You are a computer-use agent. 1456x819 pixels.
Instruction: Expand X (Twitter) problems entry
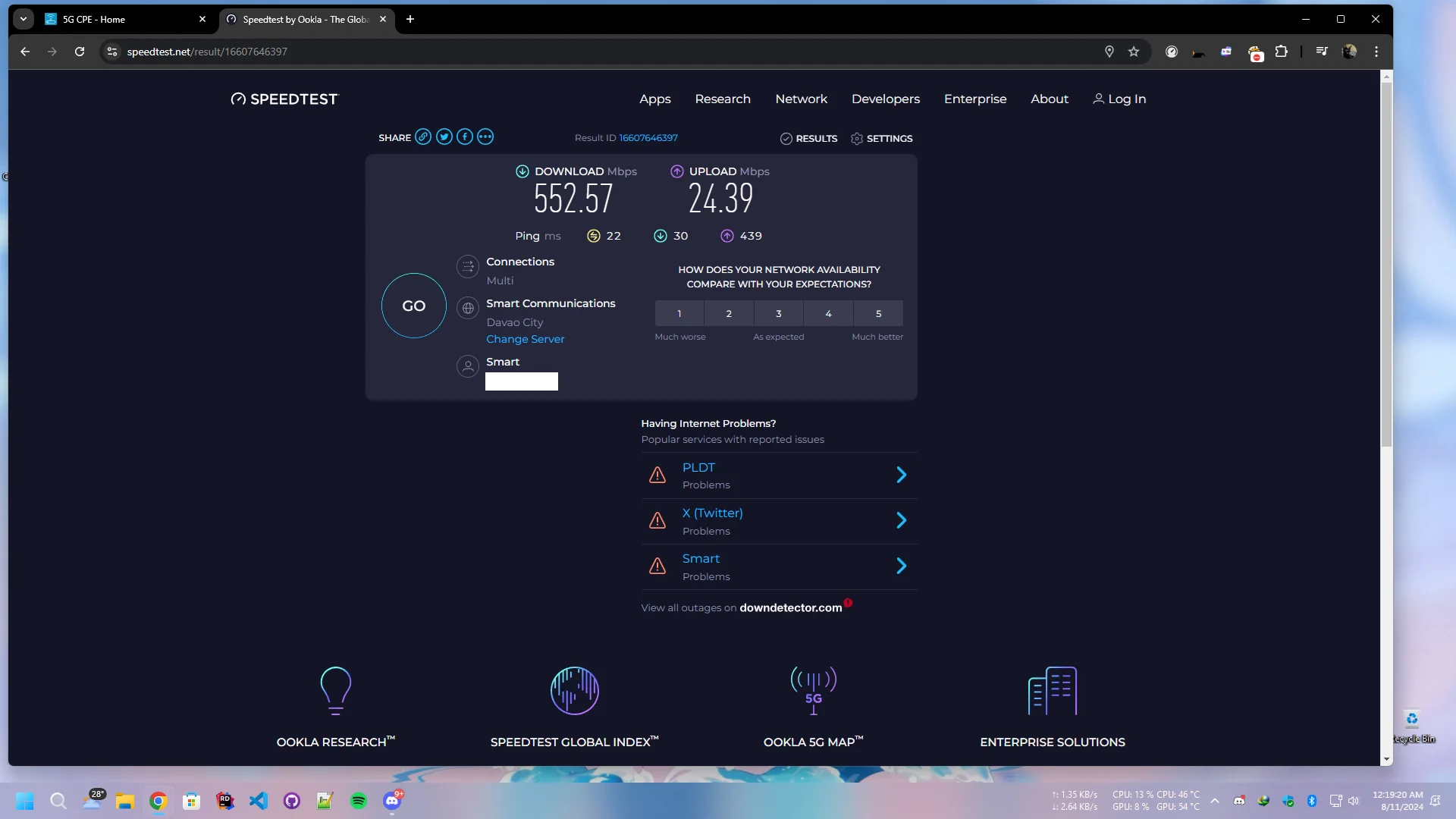tap(779, 522)
